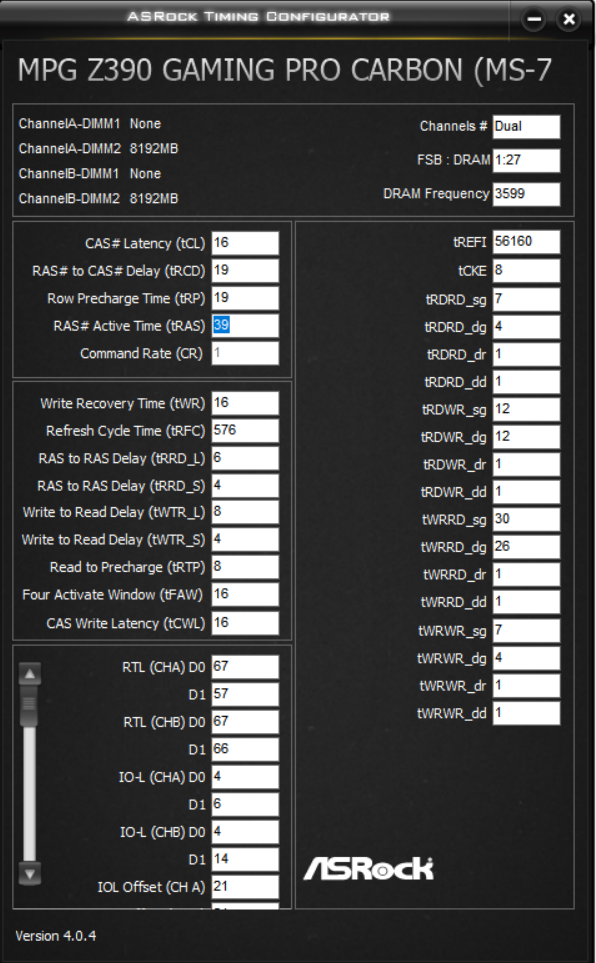Viewport: 596px width, 963px height.
Task: Select the tRRD_S value field
Action: [245, 486]
